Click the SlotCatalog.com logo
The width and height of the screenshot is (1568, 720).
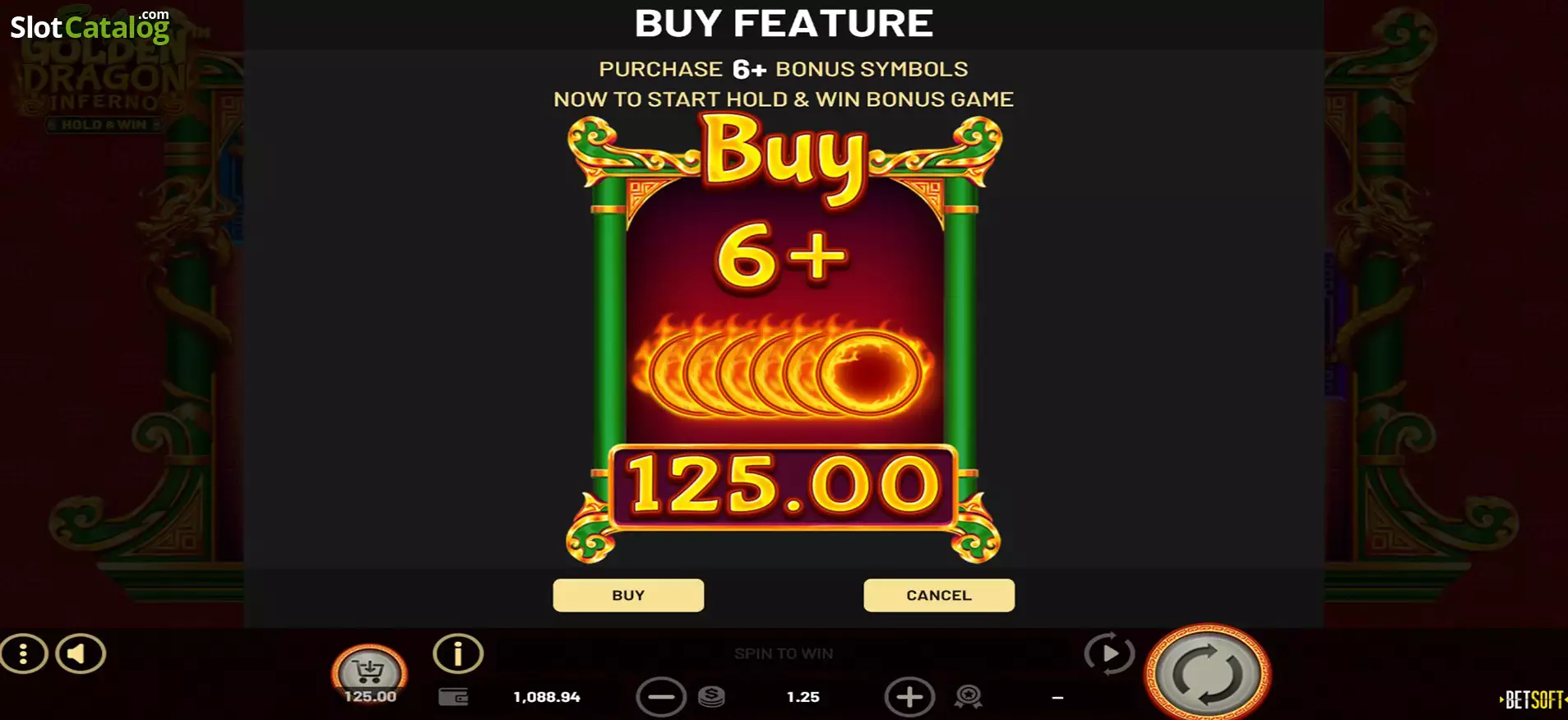click(x=90, y=26)
